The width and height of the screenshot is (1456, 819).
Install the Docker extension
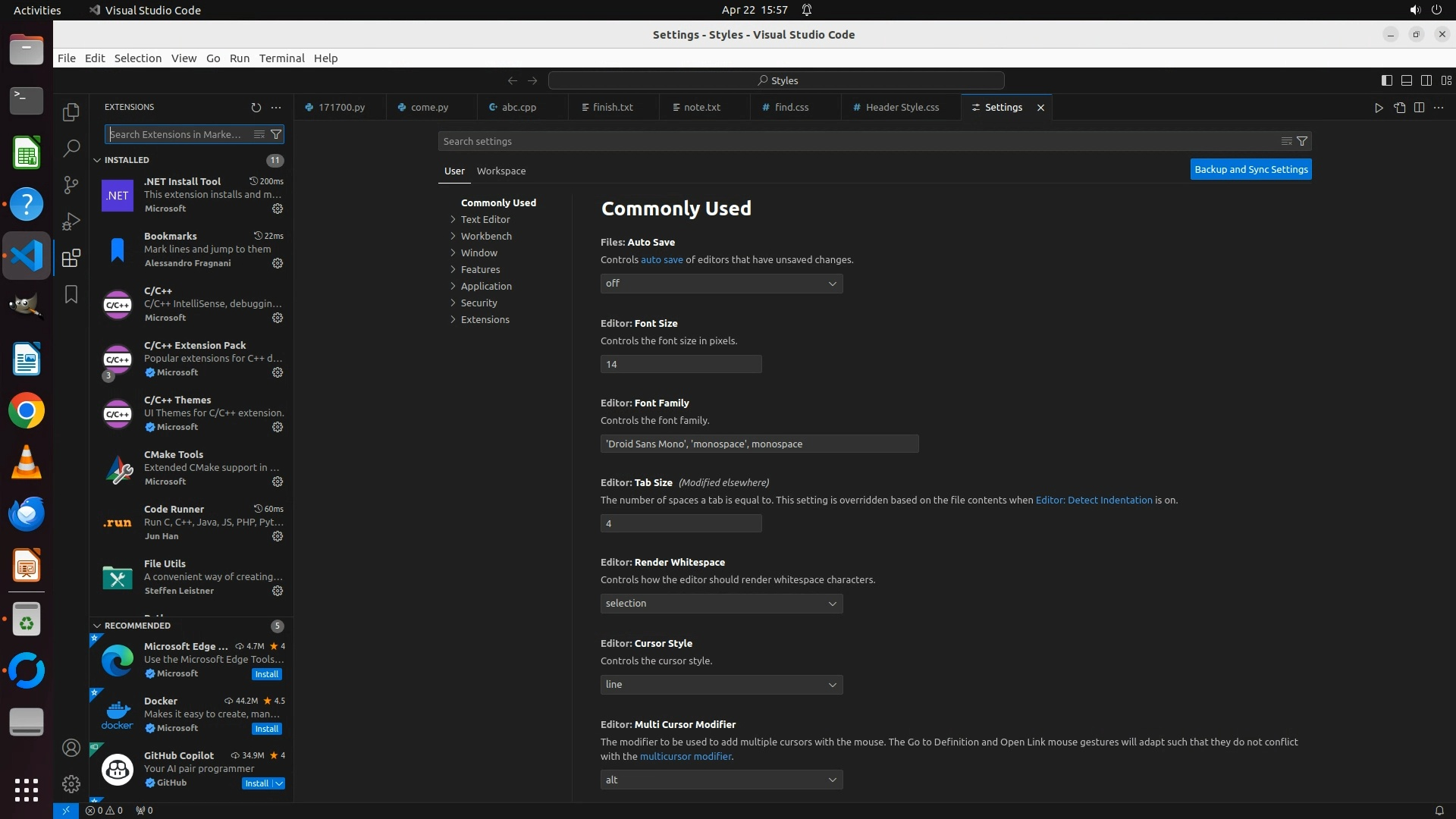[266, 729]
